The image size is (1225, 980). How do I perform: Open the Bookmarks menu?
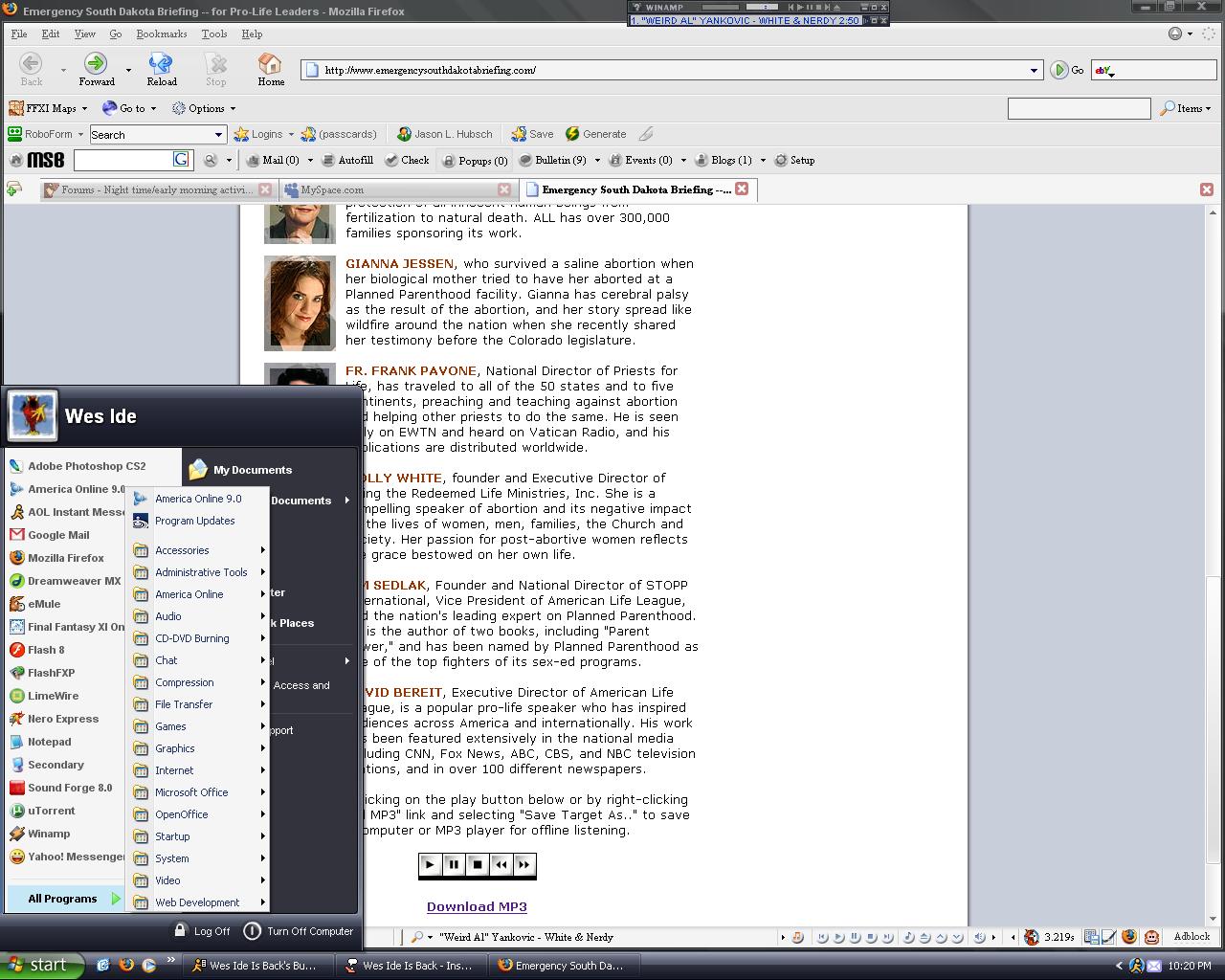point(161,33)
